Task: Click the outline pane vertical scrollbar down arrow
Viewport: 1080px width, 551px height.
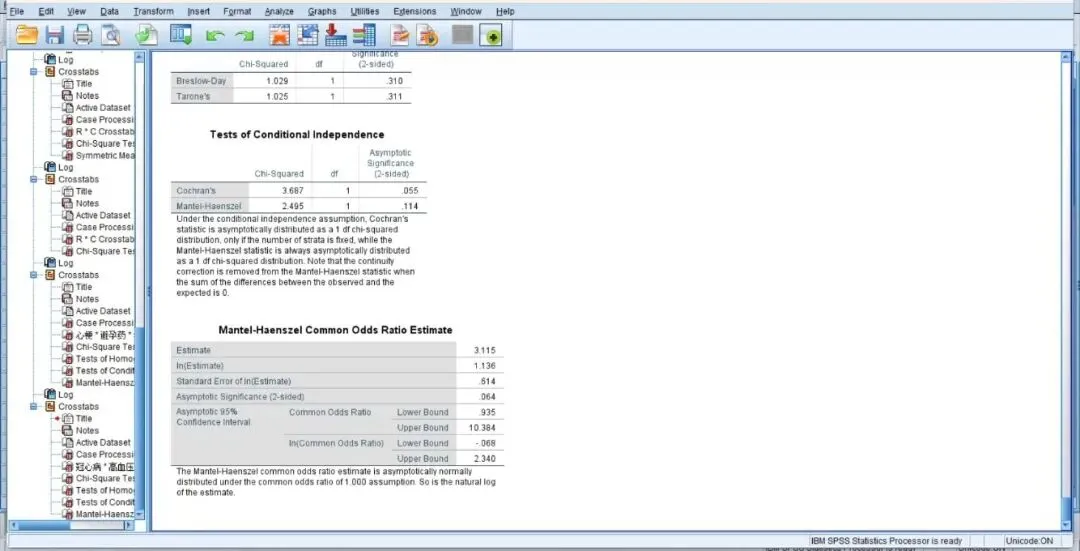Action: click(140, 514)
